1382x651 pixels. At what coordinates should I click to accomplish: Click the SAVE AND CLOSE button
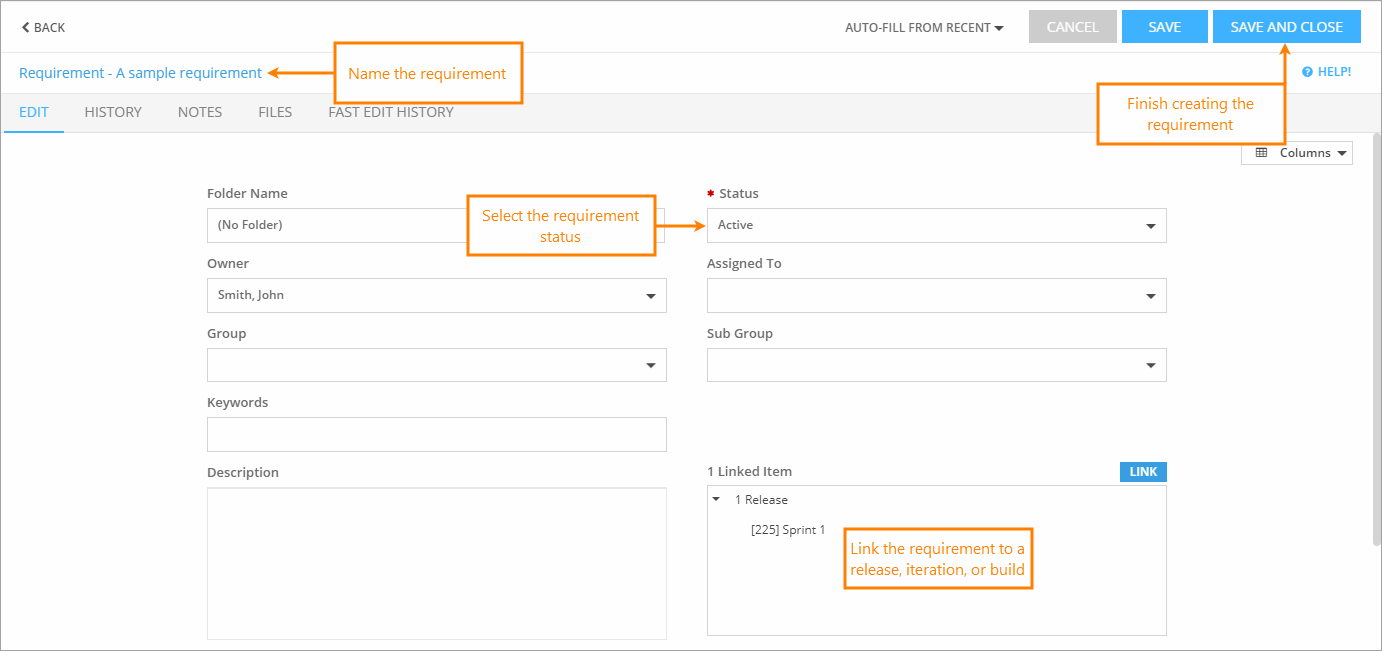pyautogui.click(x=1286, y=26)
